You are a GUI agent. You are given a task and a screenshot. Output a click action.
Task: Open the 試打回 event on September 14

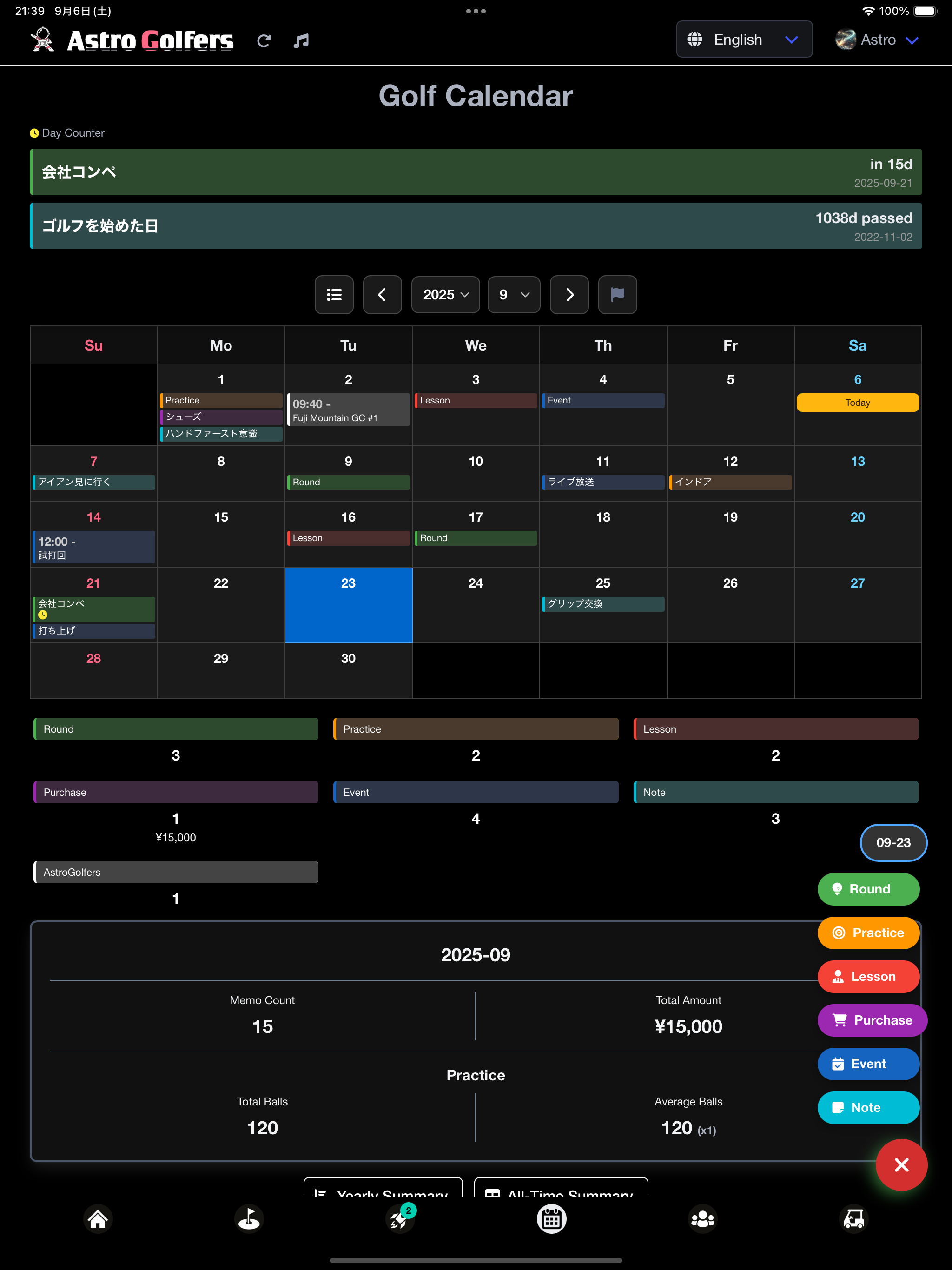point(93,548)
